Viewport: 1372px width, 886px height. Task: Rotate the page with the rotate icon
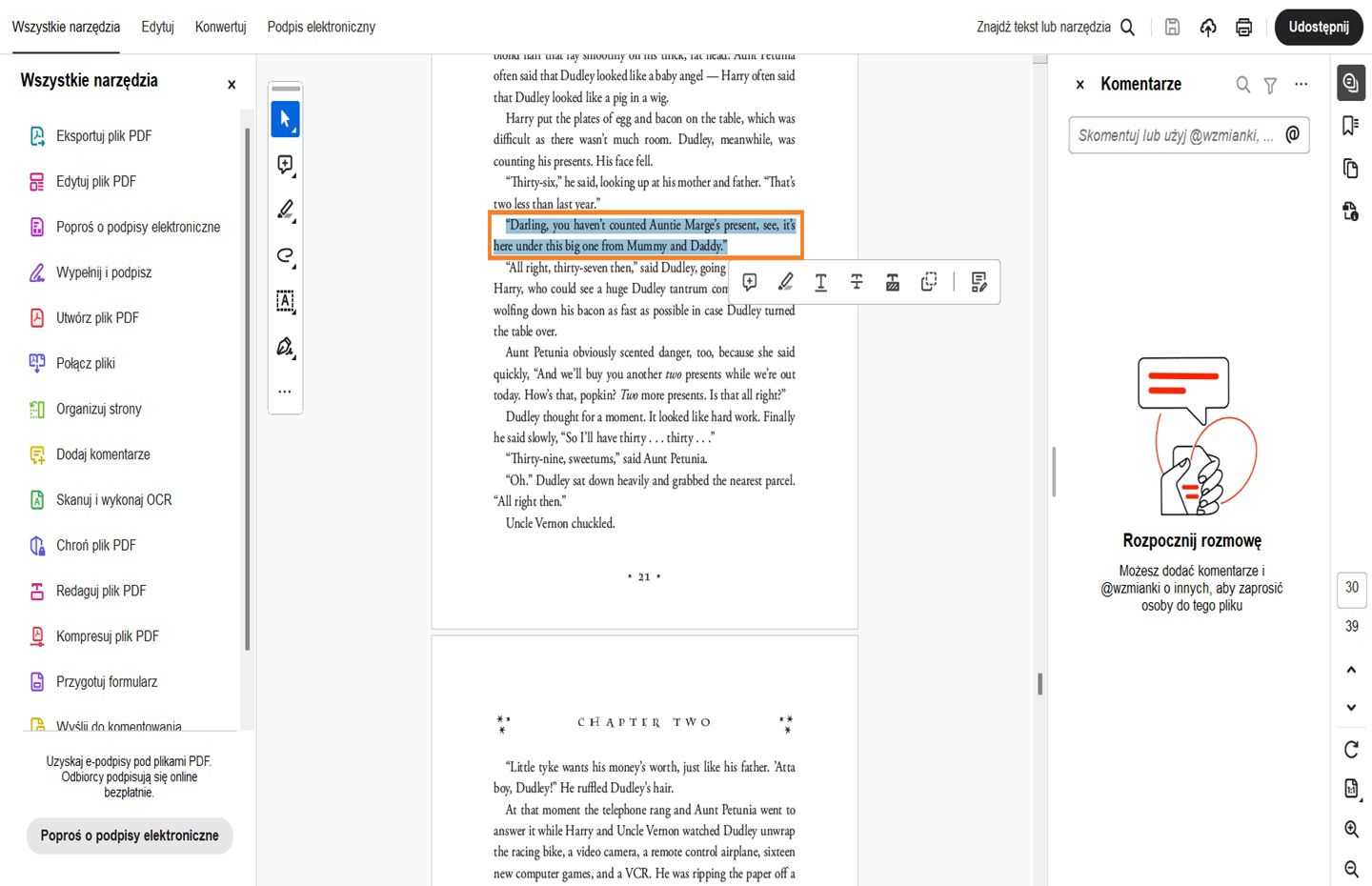(x=1351, y=750)
